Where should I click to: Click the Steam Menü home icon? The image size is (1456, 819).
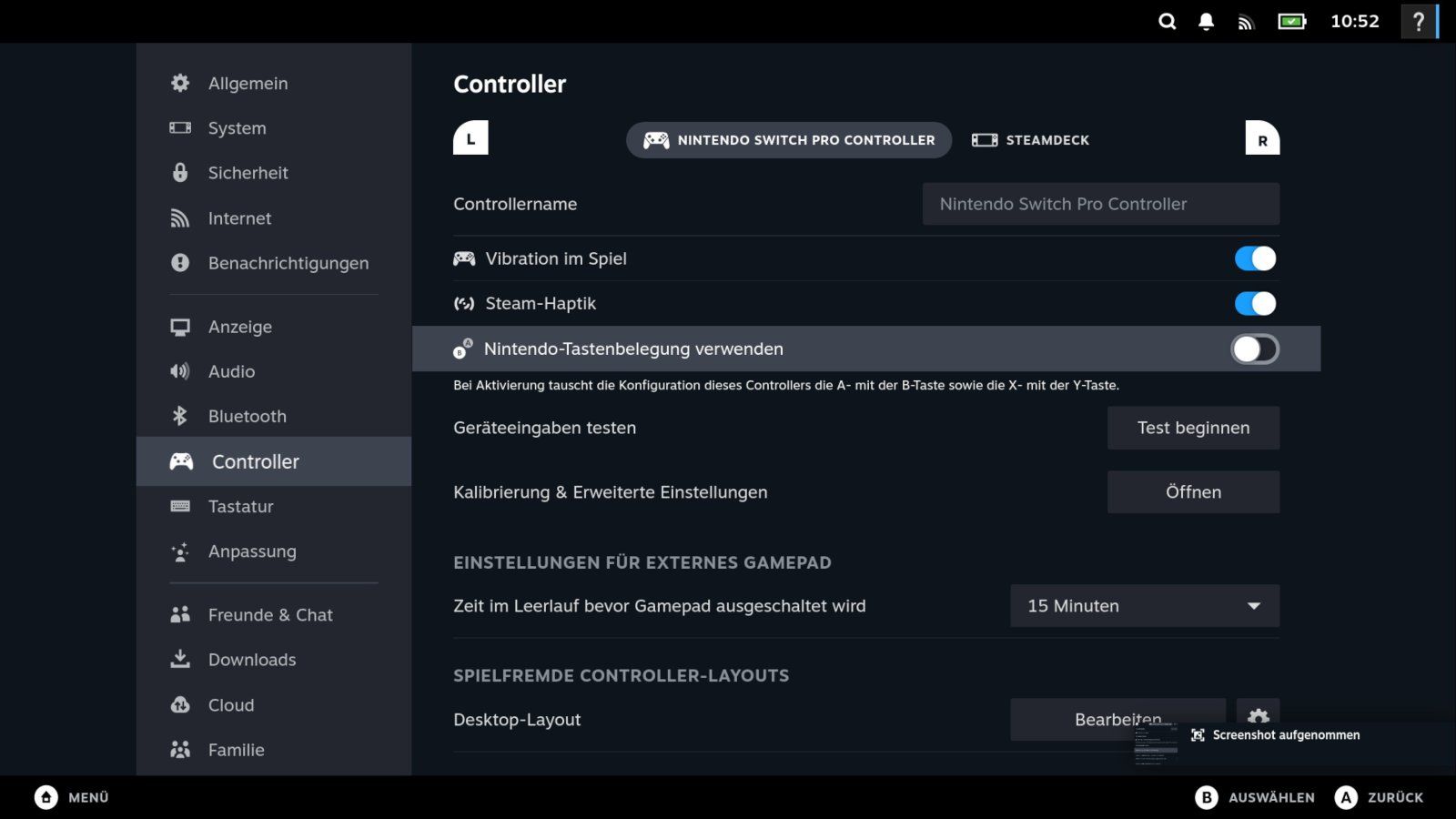point(45,797)
